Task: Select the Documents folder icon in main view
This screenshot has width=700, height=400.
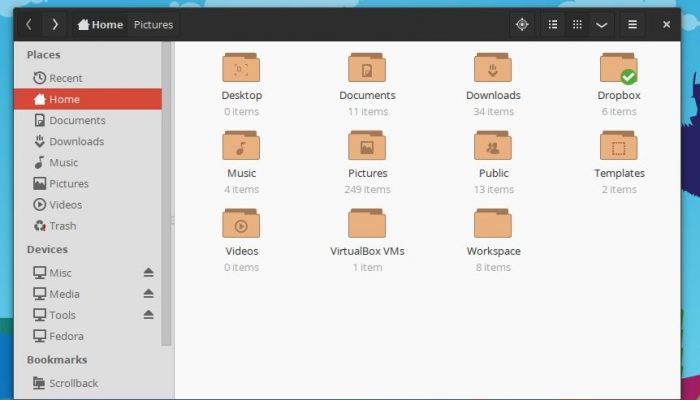Action: coord(367,67)
